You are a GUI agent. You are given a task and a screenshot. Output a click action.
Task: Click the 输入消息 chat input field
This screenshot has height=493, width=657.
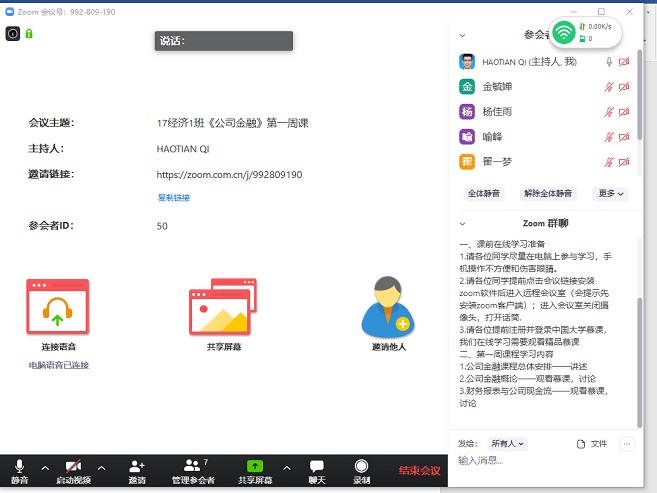pos(540,461)
